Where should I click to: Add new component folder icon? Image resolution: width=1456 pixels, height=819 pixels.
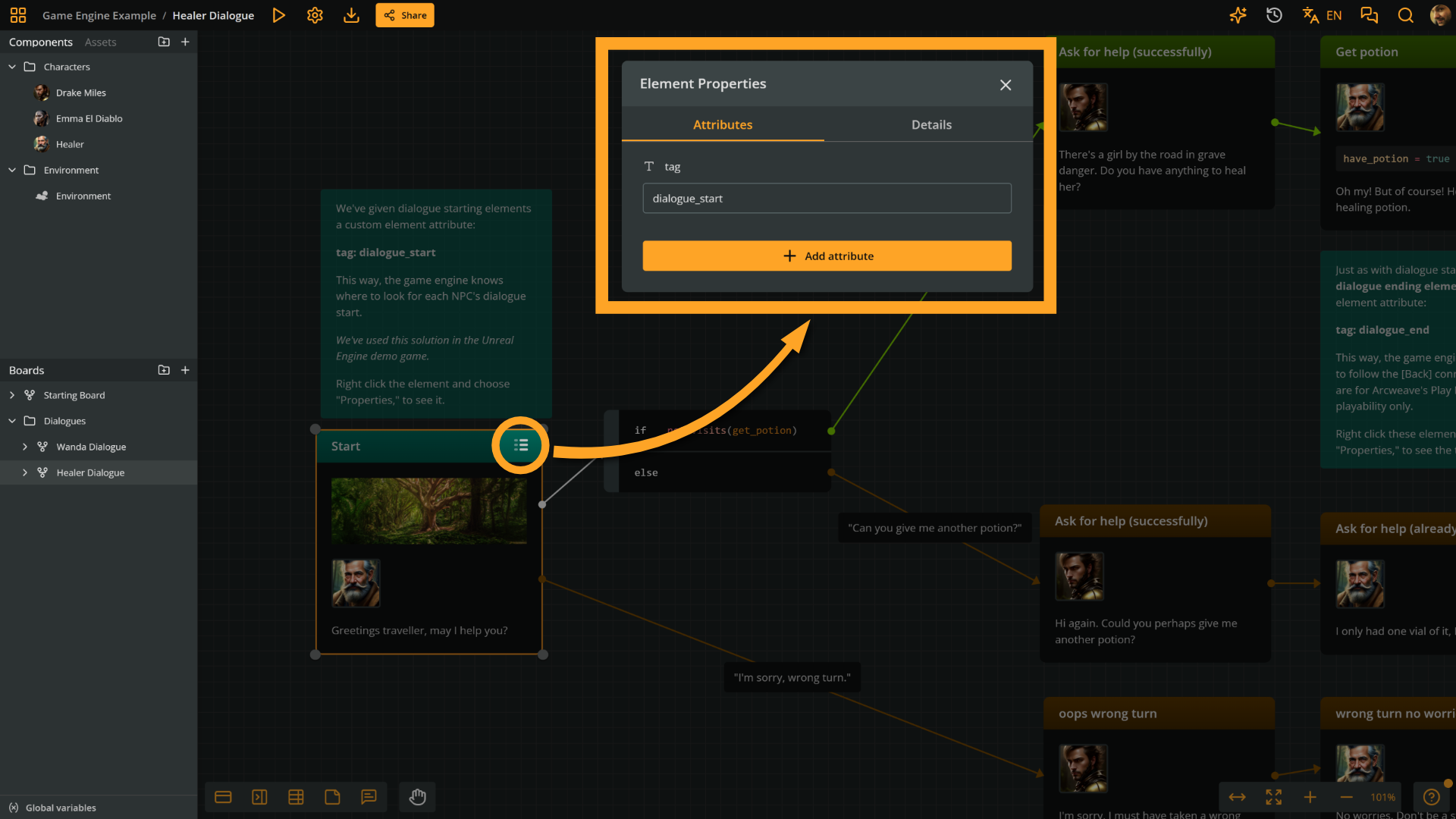tap(164, 42)
